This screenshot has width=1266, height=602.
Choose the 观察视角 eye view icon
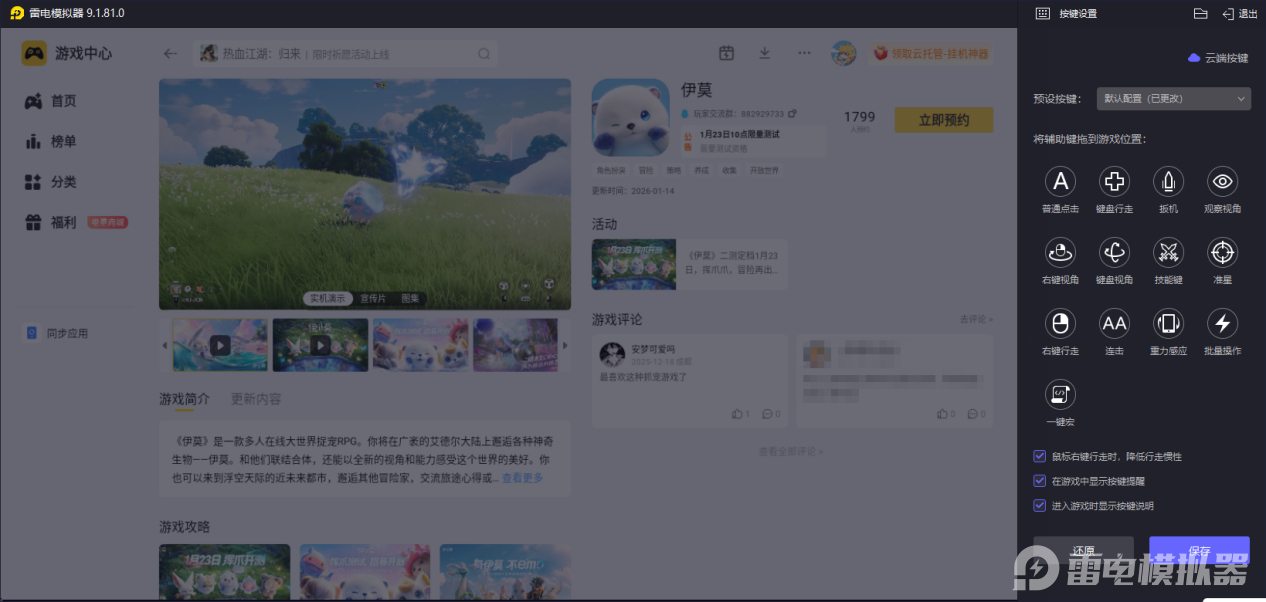[1222, 181]
